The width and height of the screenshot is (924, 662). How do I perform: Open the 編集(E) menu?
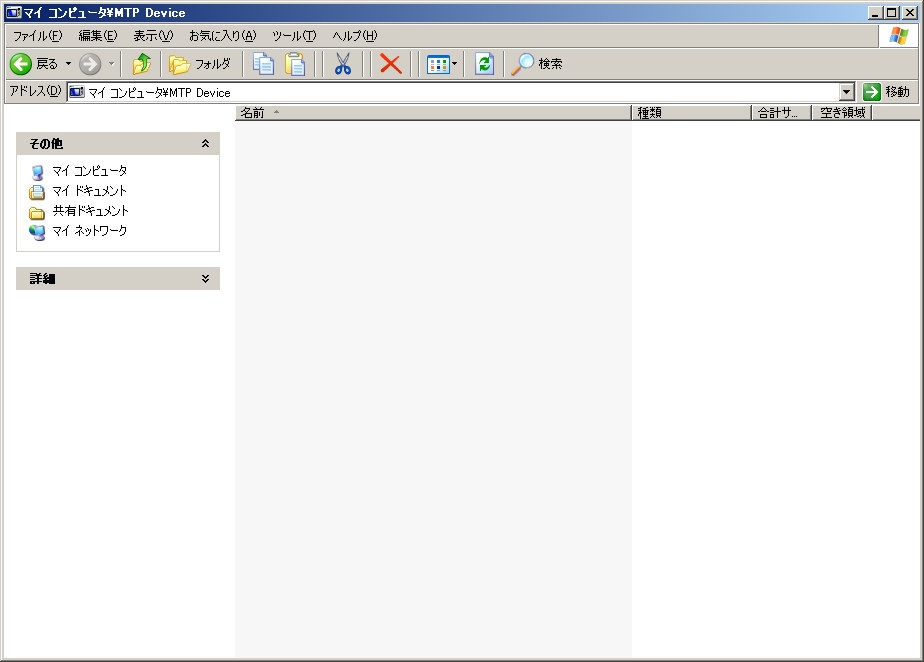(x=98, y=36)
